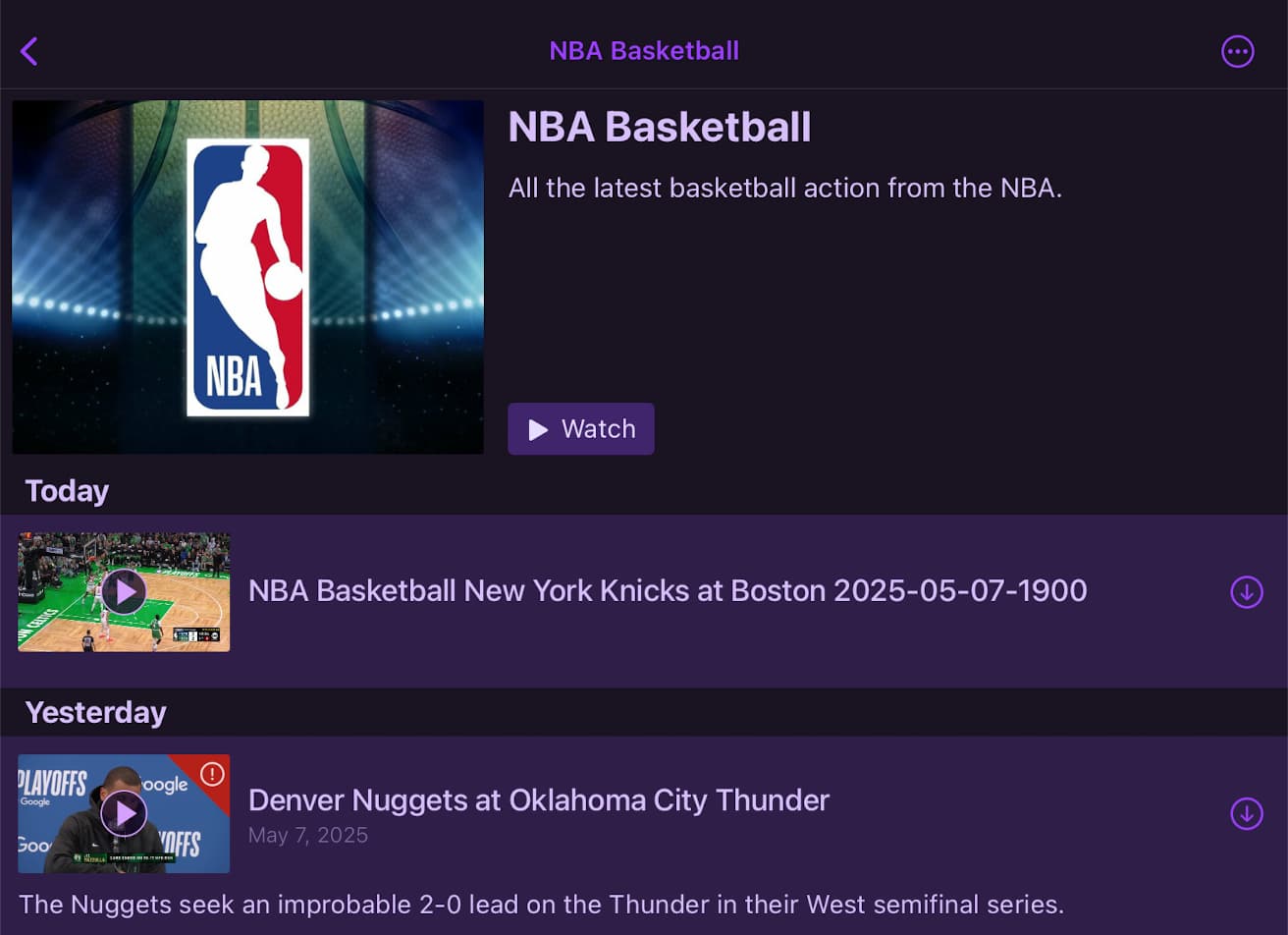1288x935 pixels.
Task: Click the large NBA Basketball heading
Action: click(x=660, y=128)
